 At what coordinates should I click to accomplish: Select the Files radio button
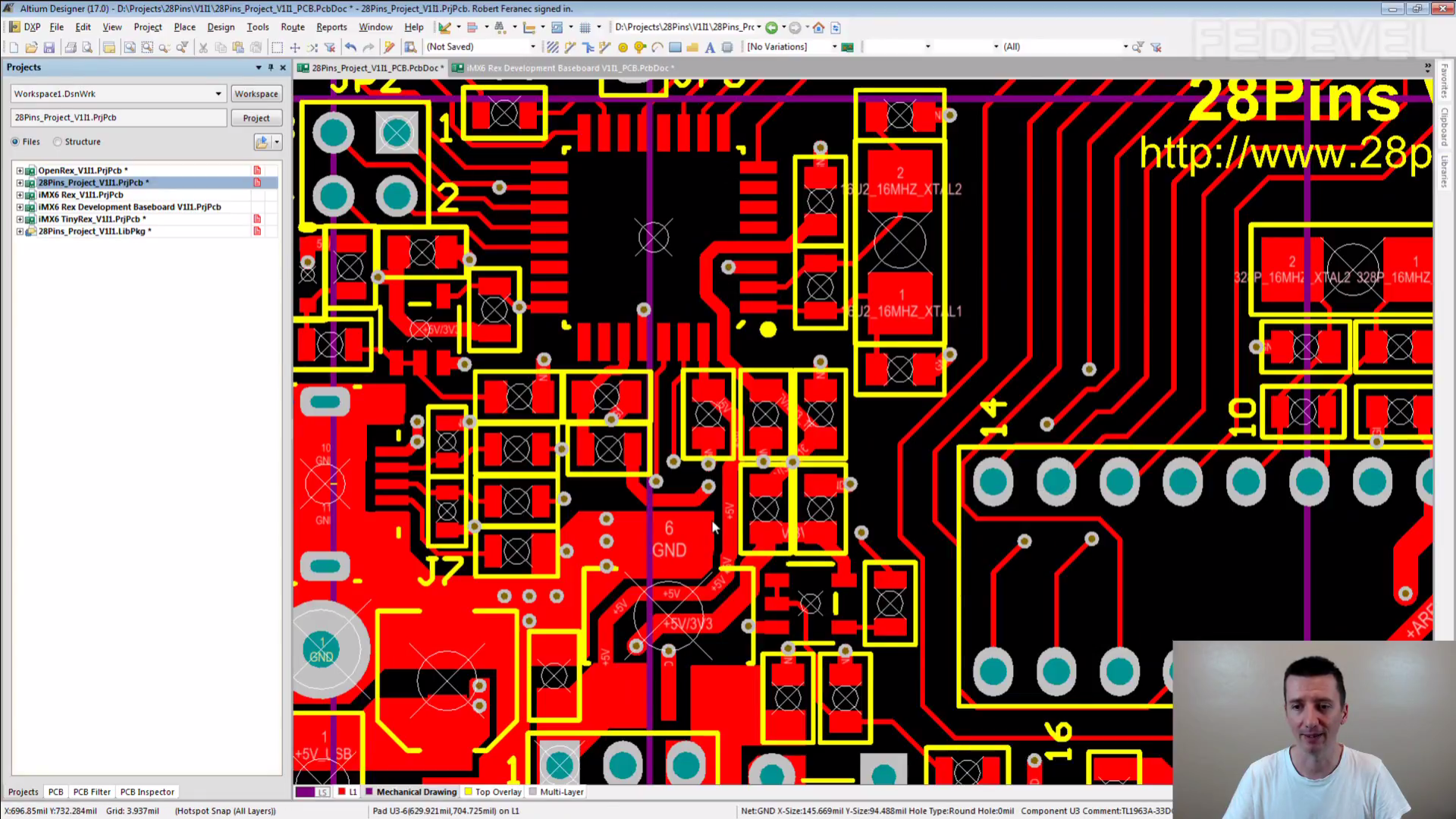[x=15, y=142]
